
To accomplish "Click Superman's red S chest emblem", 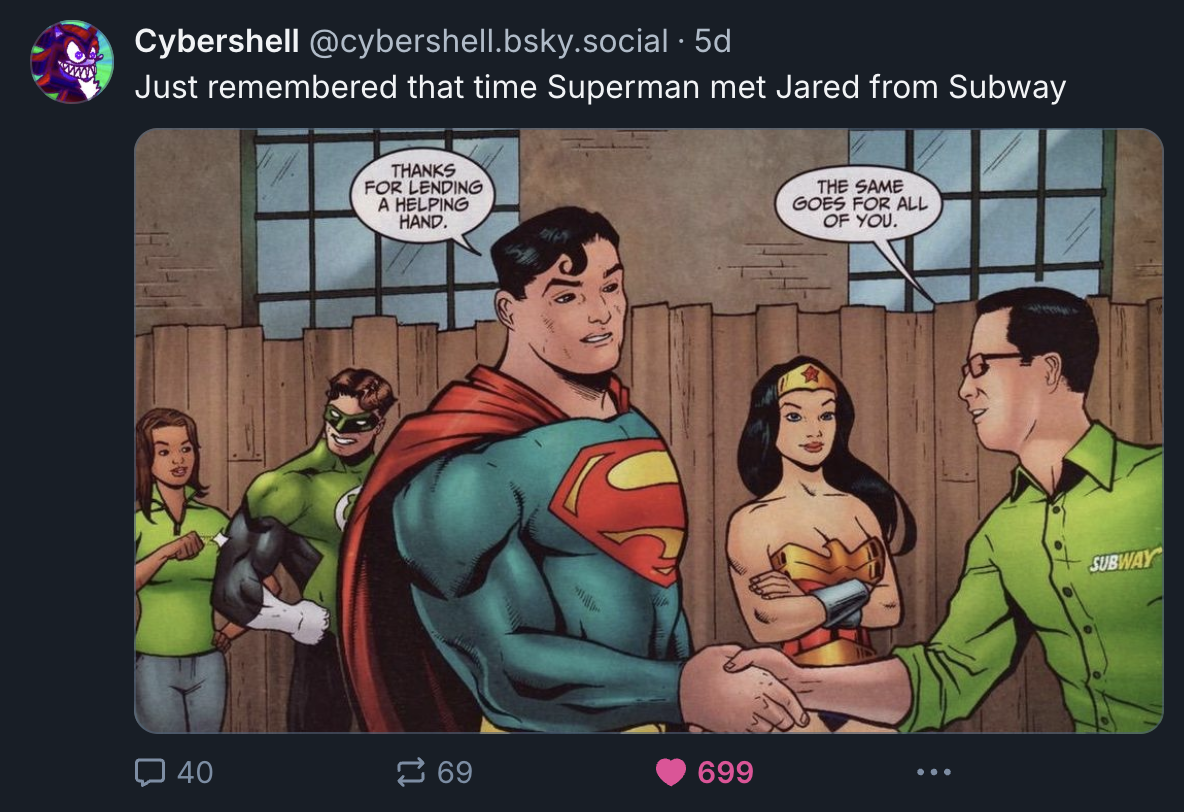I will point(621,506).
